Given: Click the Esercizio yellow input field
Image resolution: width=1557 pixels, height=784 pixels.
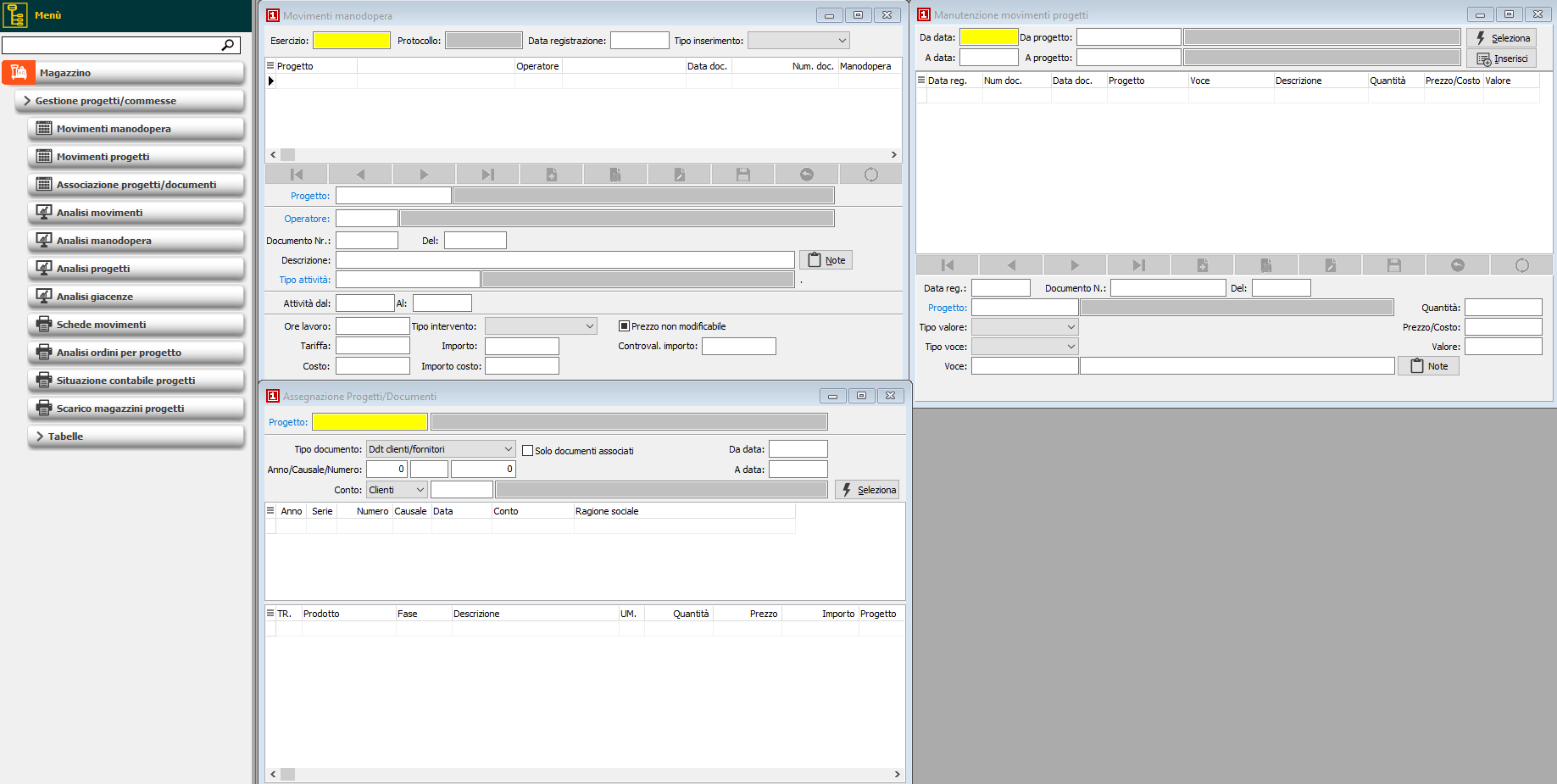Looking at the screenshot, I should (351, 40).
